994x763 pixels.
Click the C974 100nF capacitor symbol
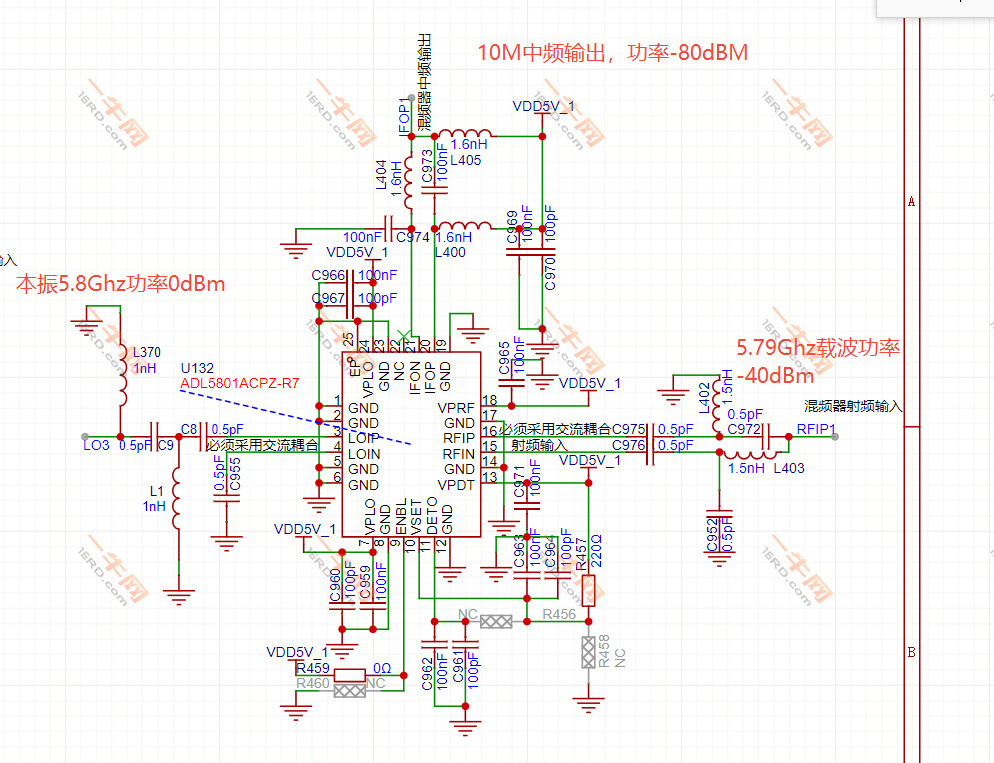(389, 229)
